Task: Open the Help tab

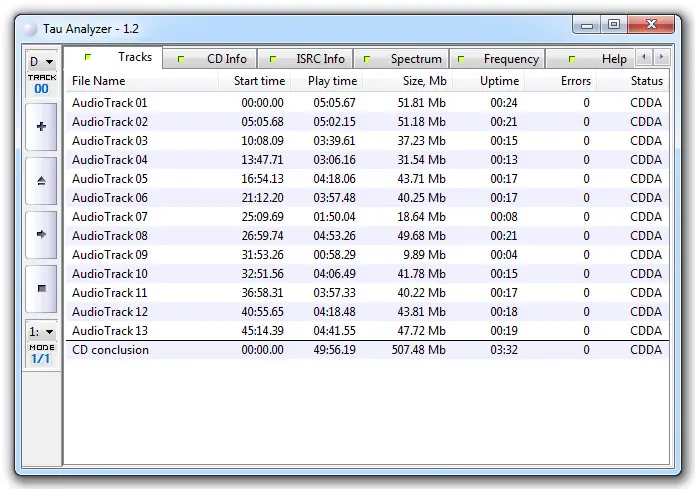Action: [x=590, y=59]
